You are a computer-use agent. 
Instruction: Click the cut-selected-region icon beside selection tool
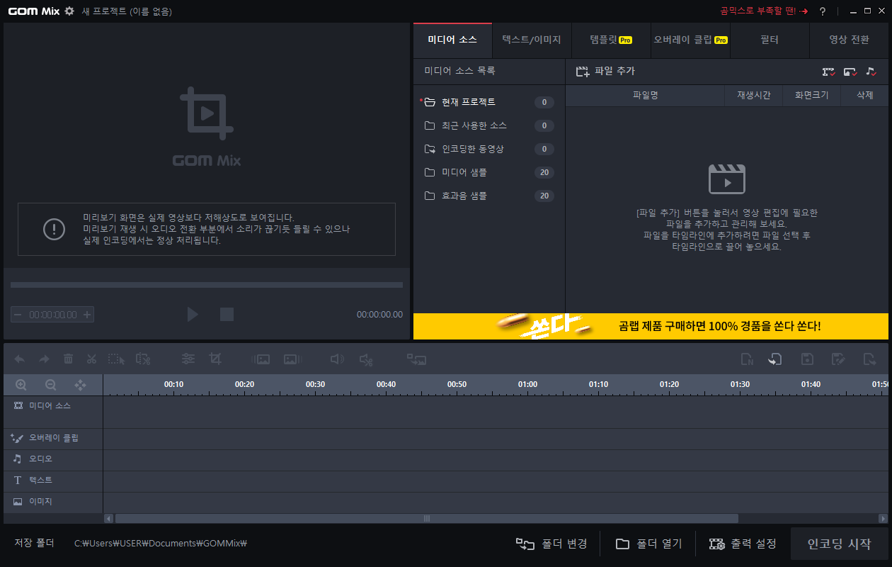click(143, 359)
